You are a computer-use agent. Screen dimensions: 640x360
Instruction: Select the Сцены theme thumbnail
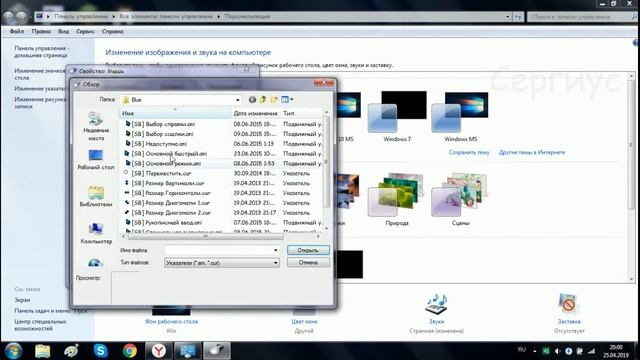460,199
